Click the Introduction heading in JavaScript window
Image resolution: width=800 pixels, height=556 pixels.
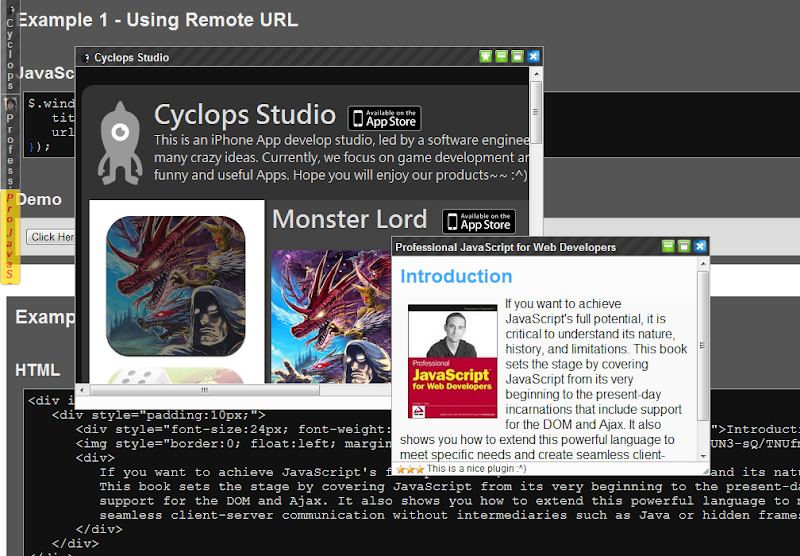click(x=456, y=276)
